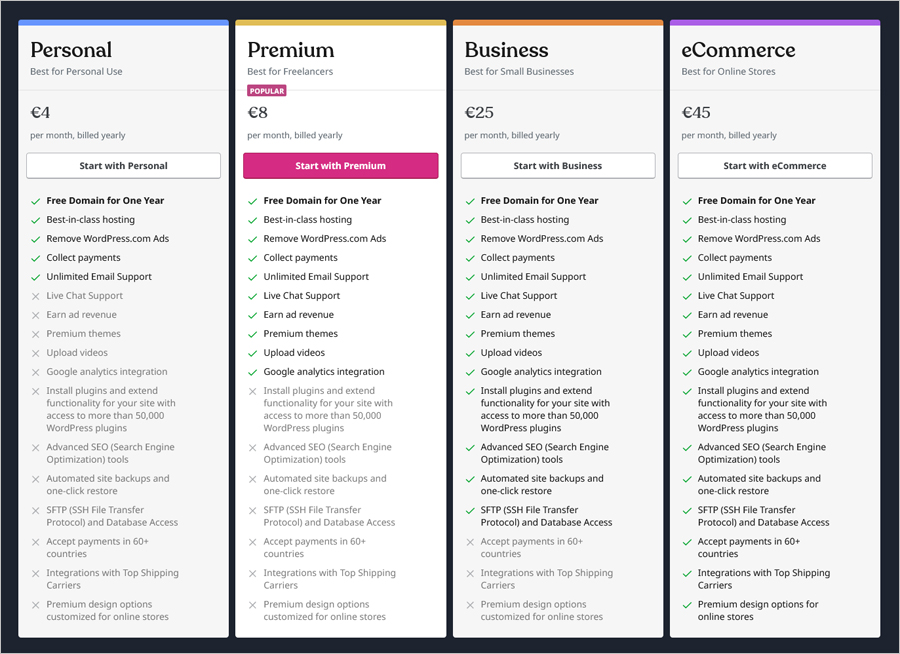This screenshot has width=900, height=654.
Task: Click the eCommerce plan title
Action: click(738, 50)
